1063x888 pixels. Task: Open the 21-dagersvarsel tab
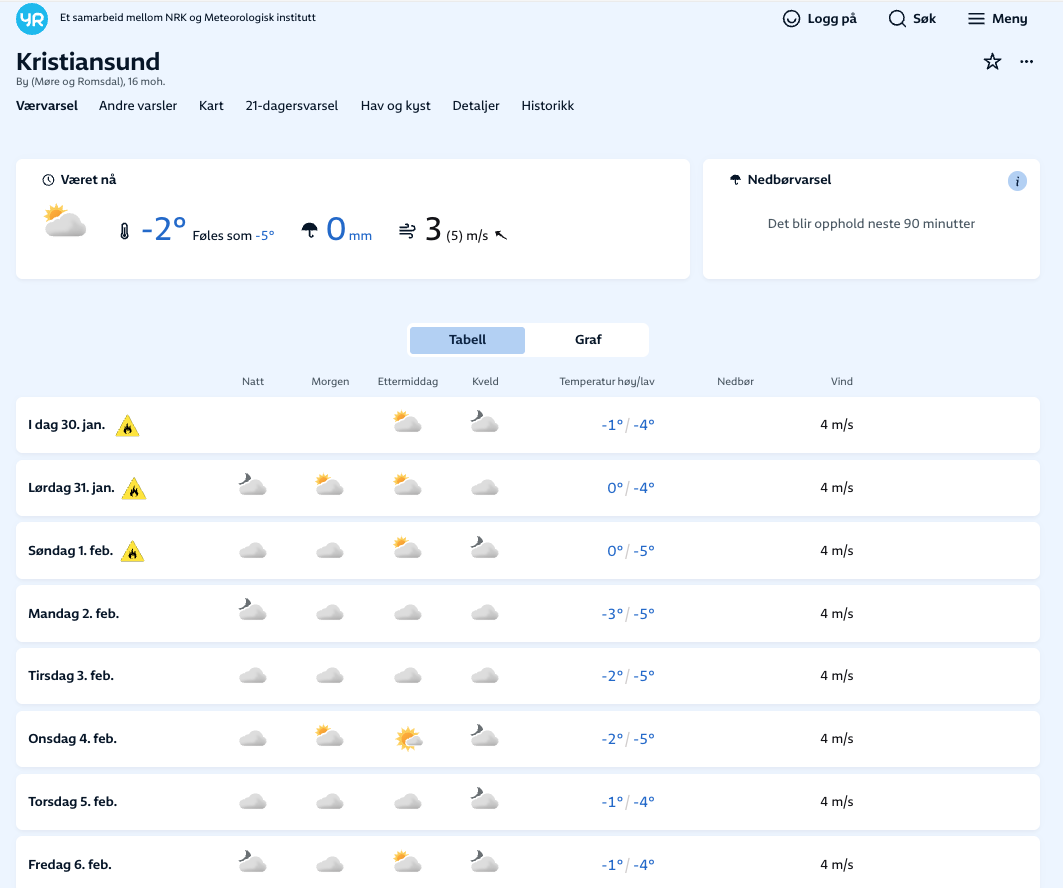pyautogui.click(x=292, y=106)
